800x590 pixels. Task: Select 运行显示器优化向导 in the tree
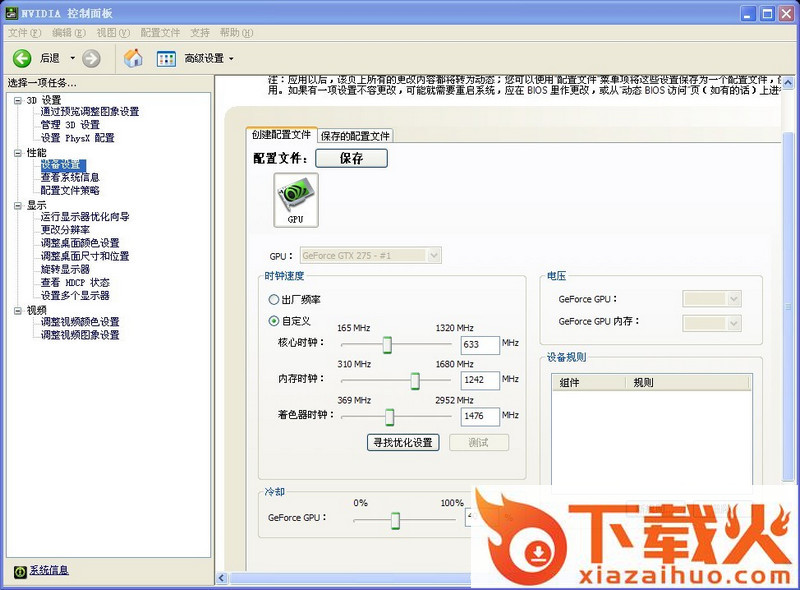pos(85,217)
